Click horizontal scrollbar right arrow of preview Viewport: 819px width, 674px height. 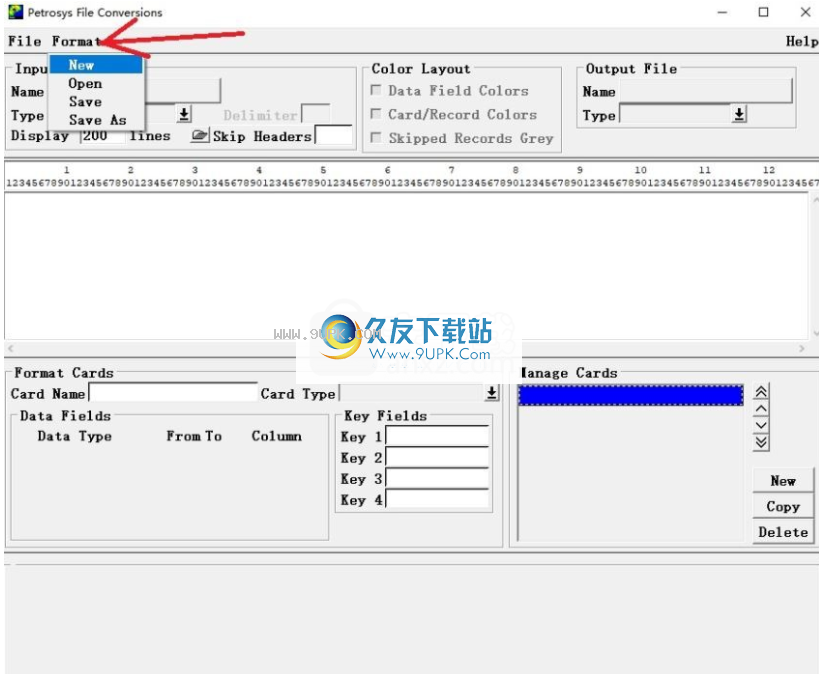pos(802,348)
